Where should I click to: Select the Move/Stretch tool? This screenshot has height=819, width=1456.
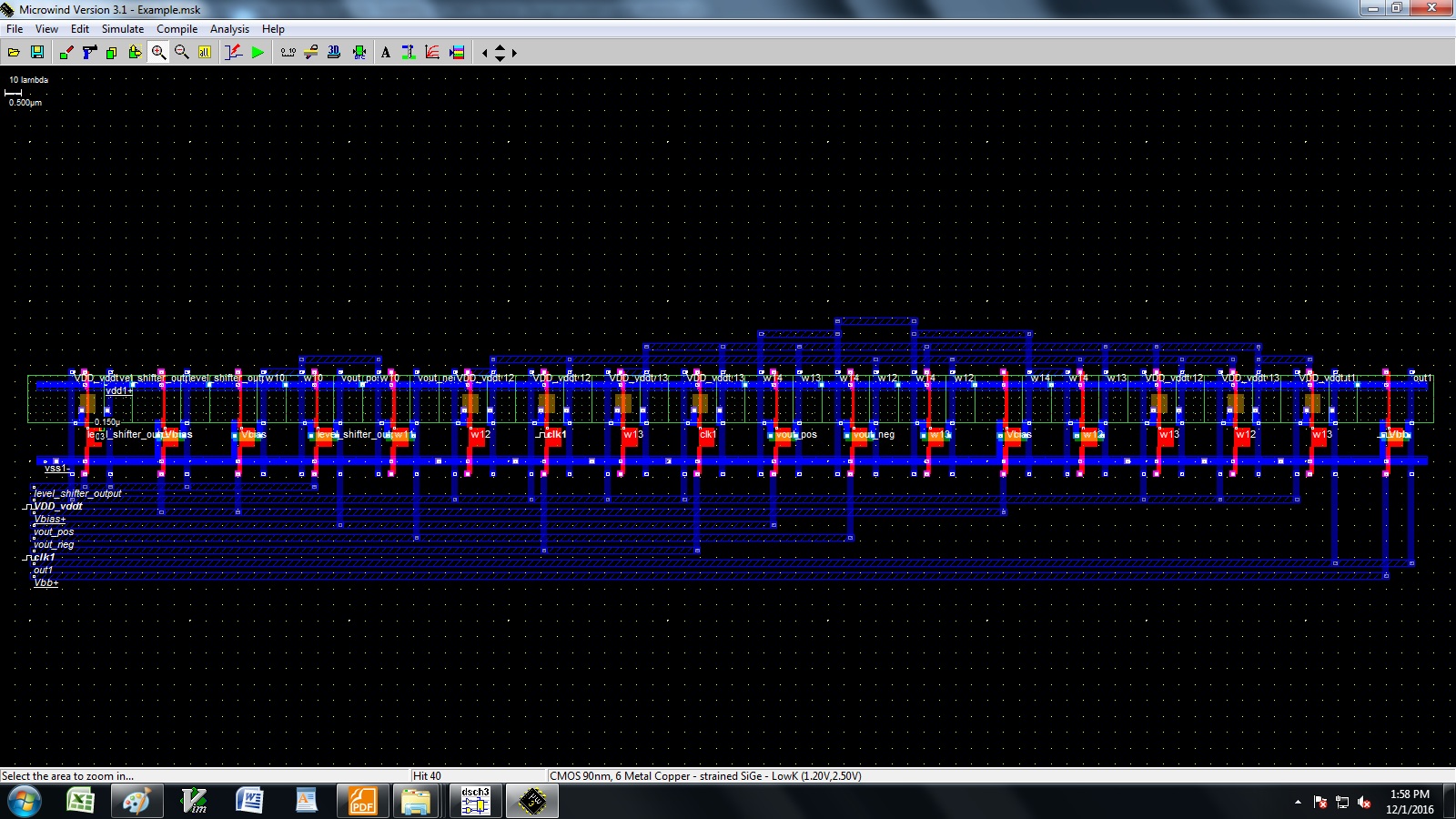[x=135, y=53]
